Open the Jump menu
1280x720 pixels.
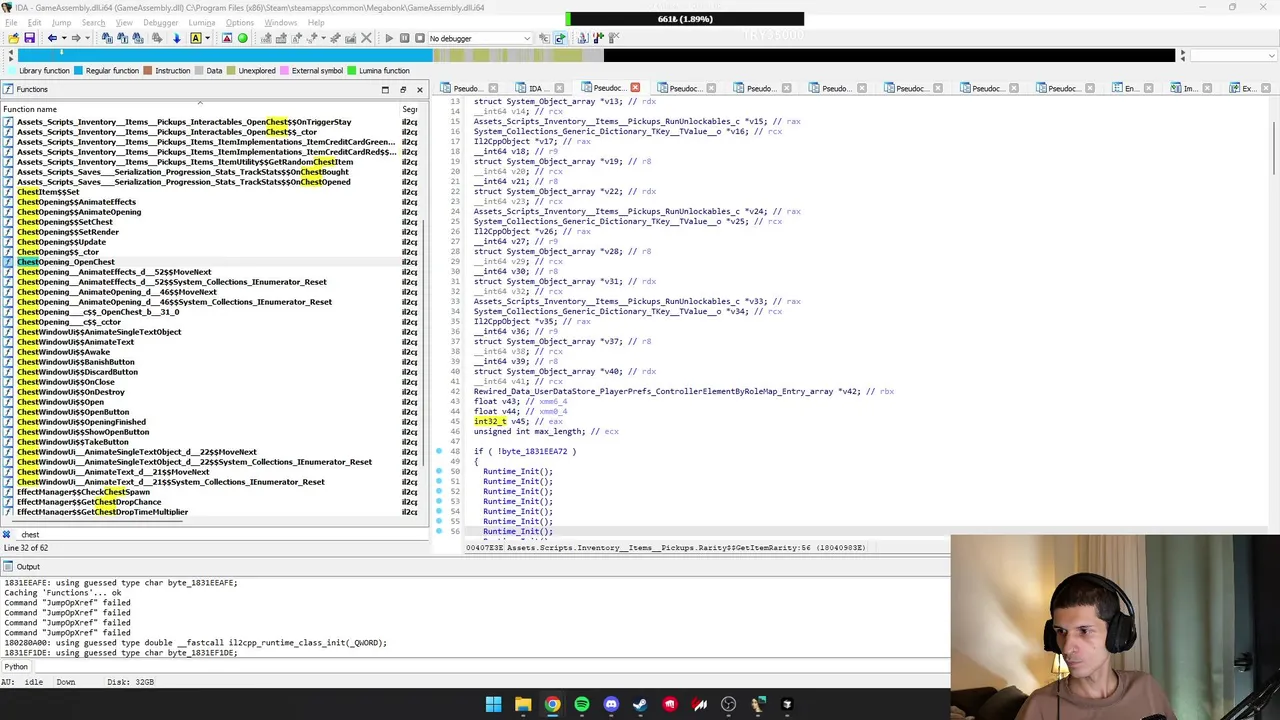(61, 22)
